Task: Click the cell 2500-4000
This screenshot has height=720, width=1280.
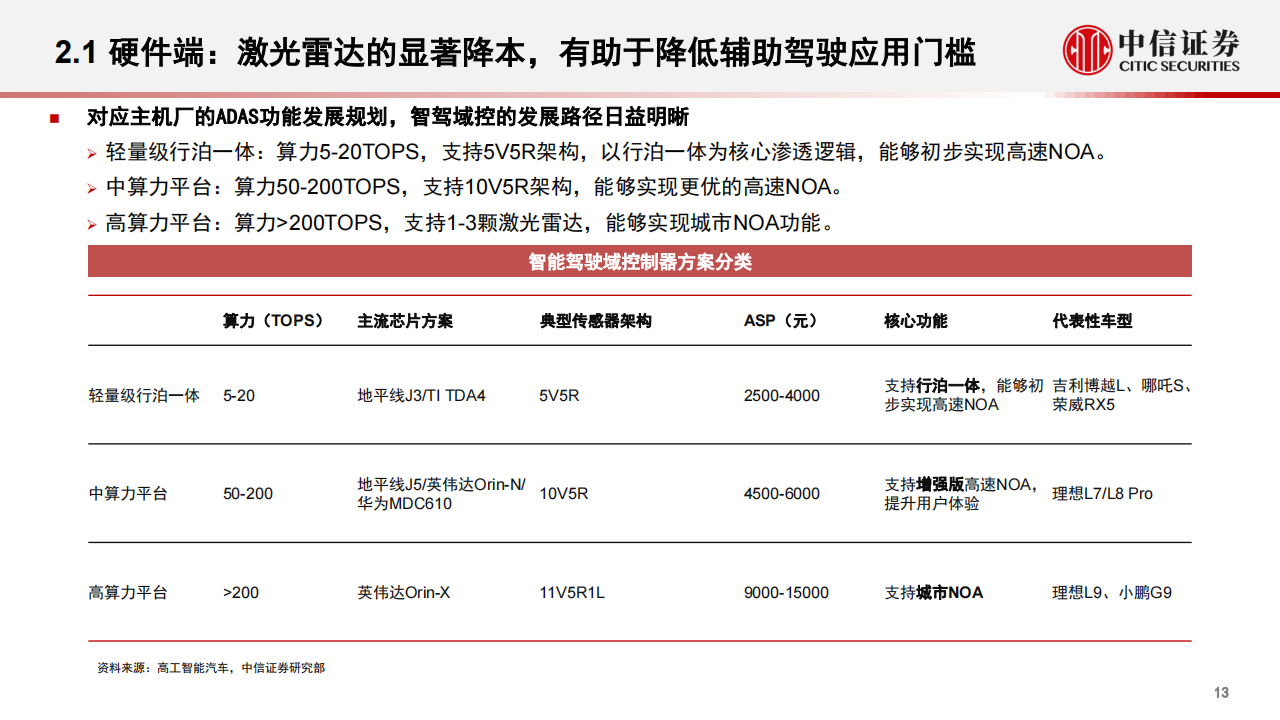Action: tap(782, 395)
